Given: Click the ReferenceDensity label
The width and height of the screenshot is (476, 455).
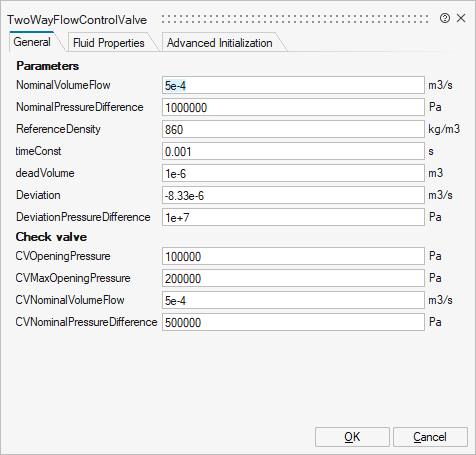Looking at the screenshot, I should 58,129.
